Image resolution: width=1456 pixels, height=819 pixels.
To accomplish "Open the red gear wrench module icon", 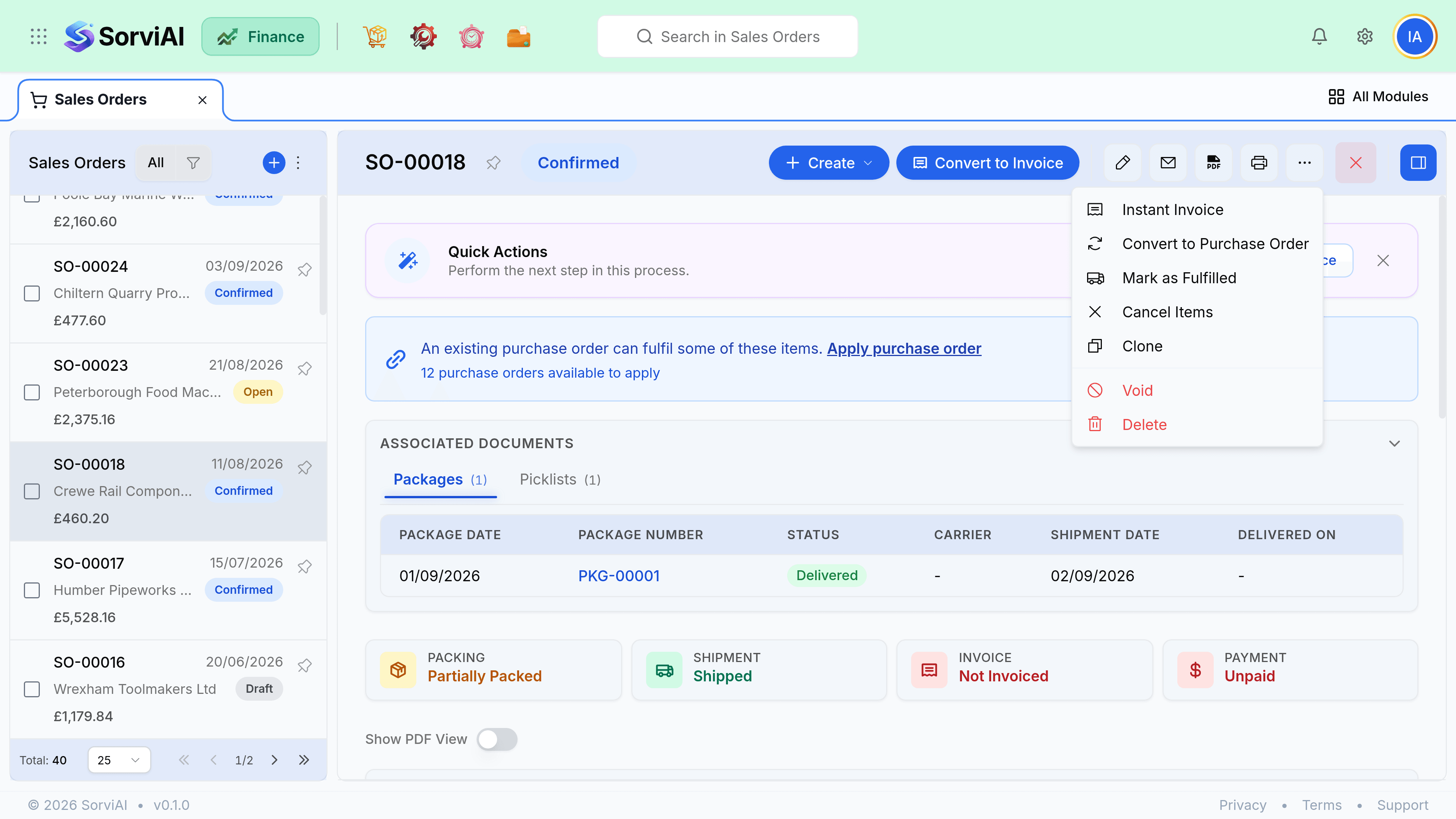I will [x=424, y=37].
